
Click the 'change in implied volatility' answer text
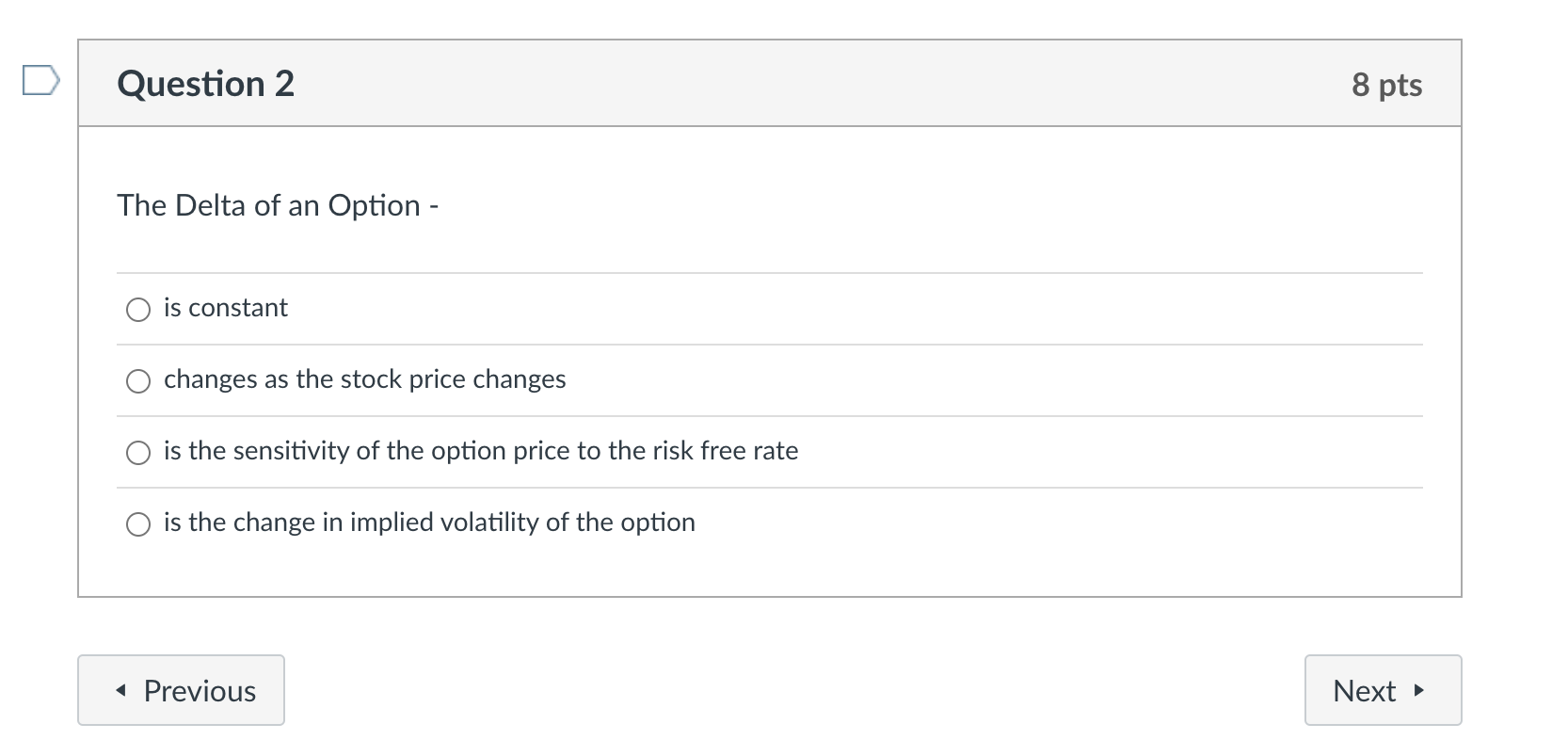pos(429,523)
